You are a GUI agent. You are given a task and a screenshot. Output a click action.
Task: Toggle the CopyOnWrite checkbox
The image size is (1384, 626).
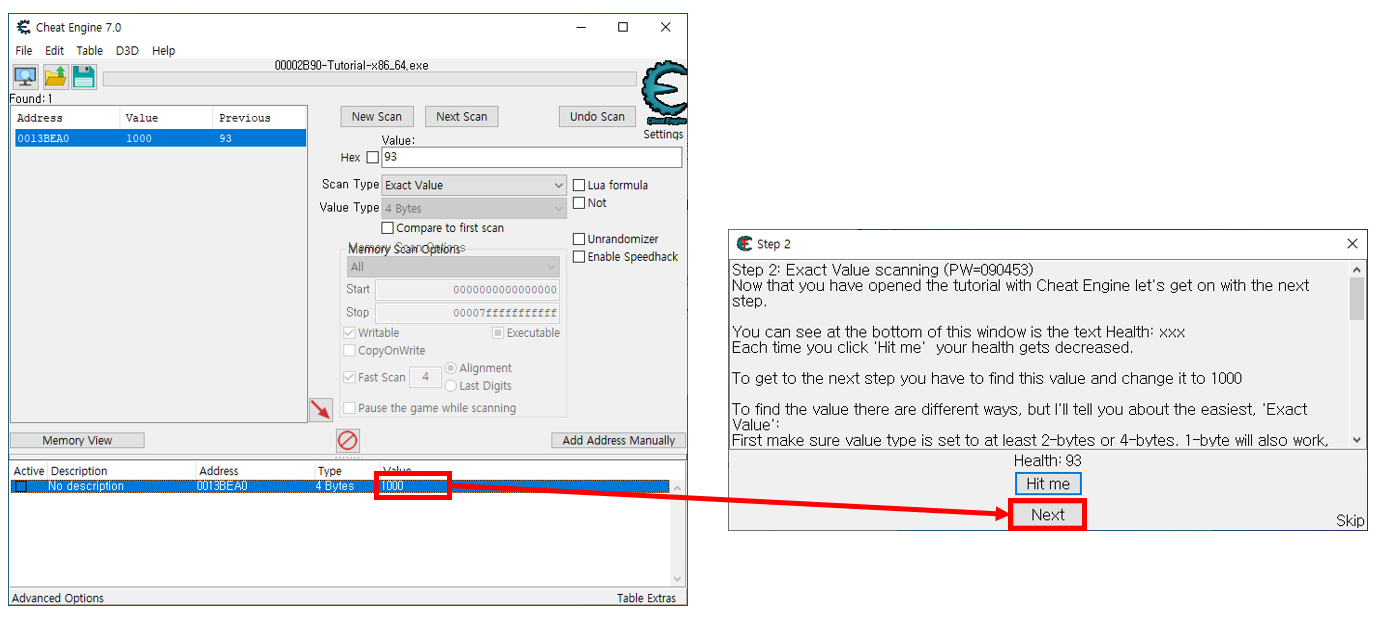coord(349,351)
